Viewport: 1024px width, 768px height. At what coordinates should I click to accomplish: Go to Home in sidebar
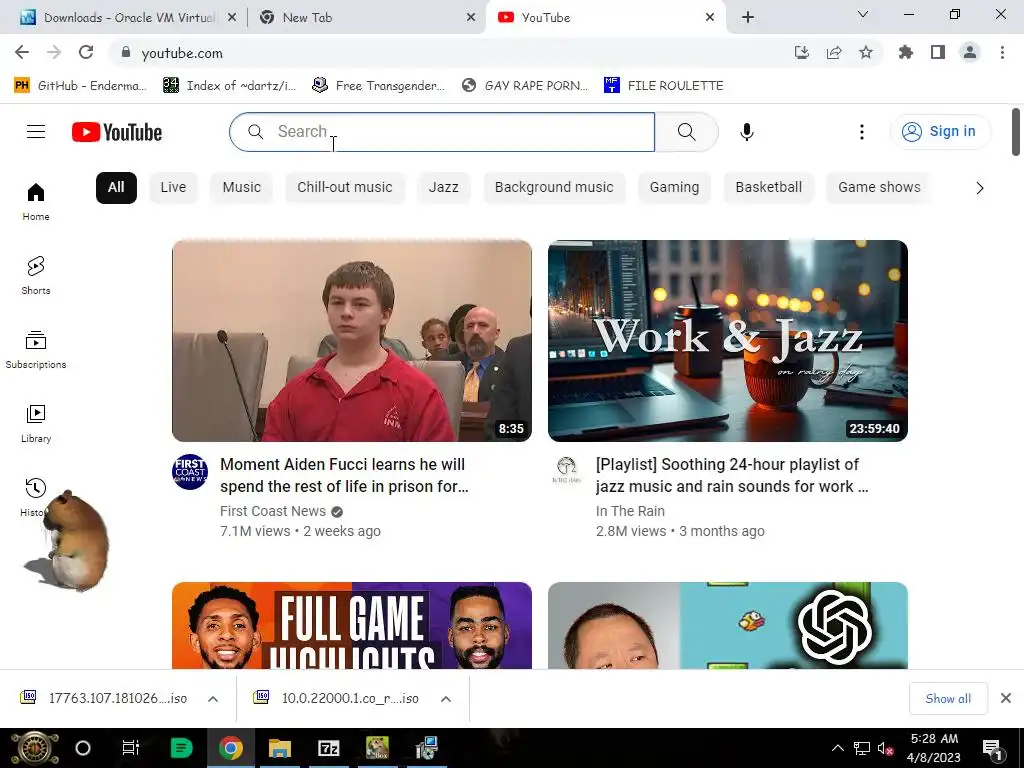pos(36,202)
